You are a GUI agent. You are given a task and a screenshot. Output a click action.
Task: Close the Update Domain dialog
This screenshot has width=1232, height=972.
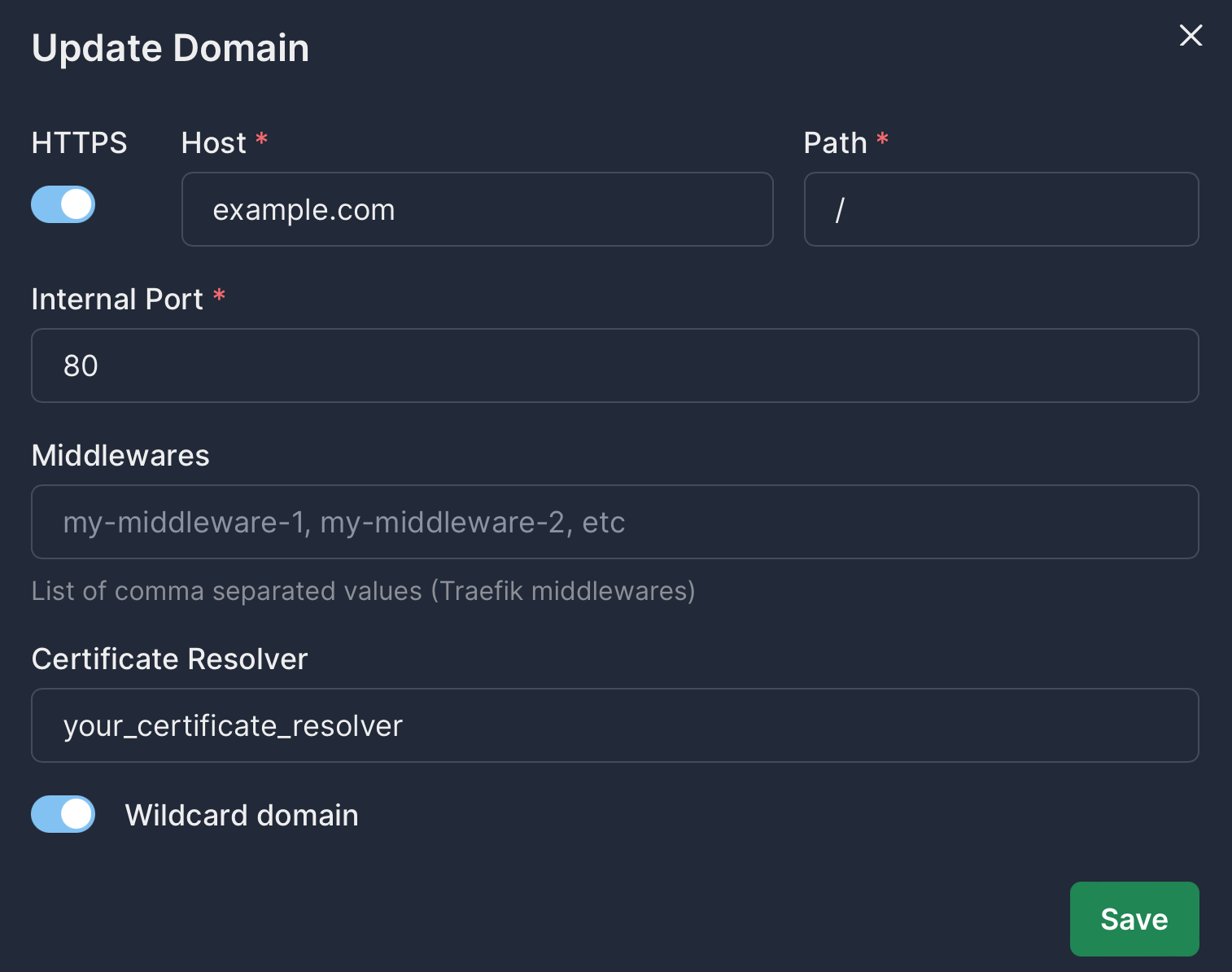point(1190,36)
